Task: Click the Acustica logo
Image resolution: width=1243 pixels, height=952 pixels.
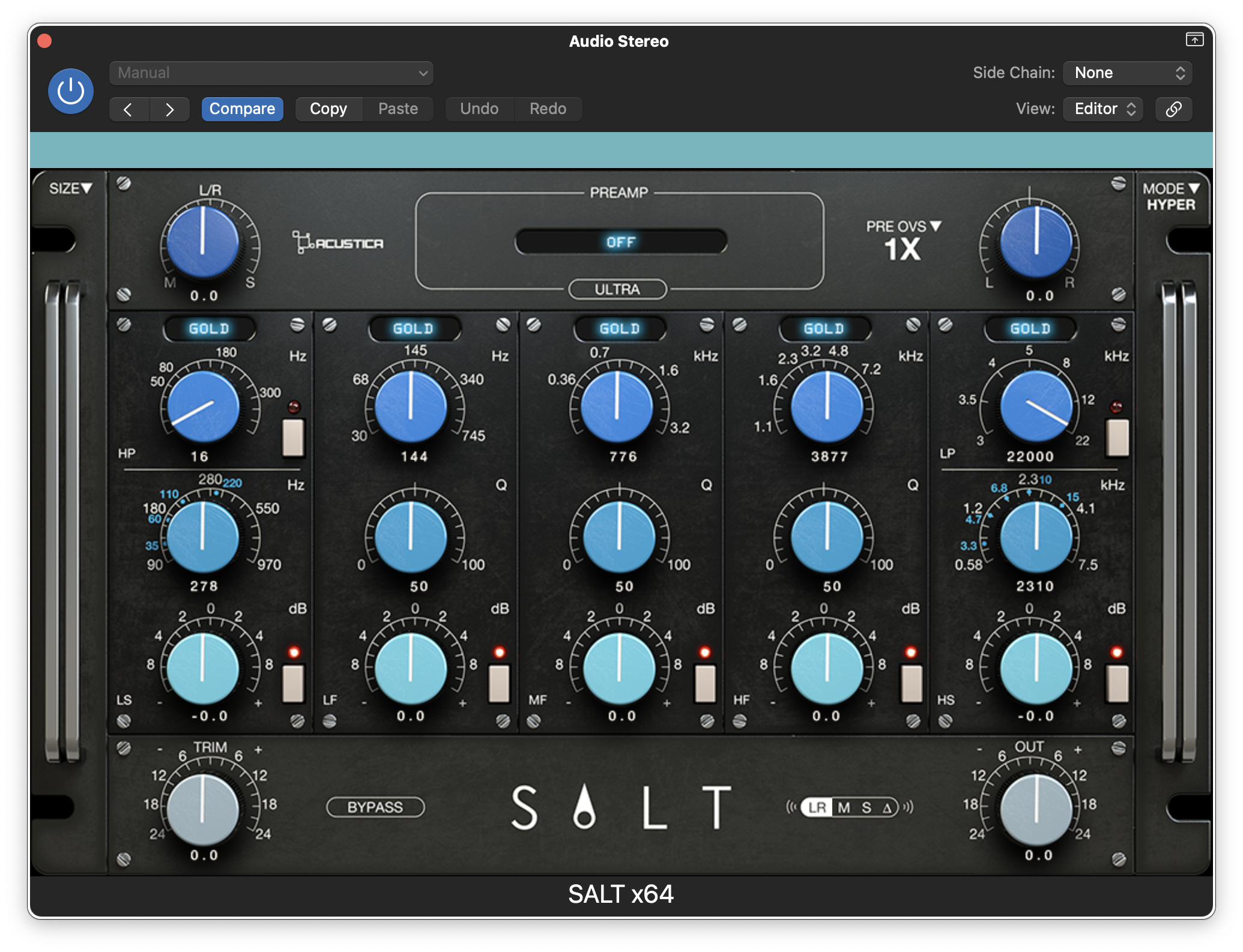Action: [x=337, y=242]
